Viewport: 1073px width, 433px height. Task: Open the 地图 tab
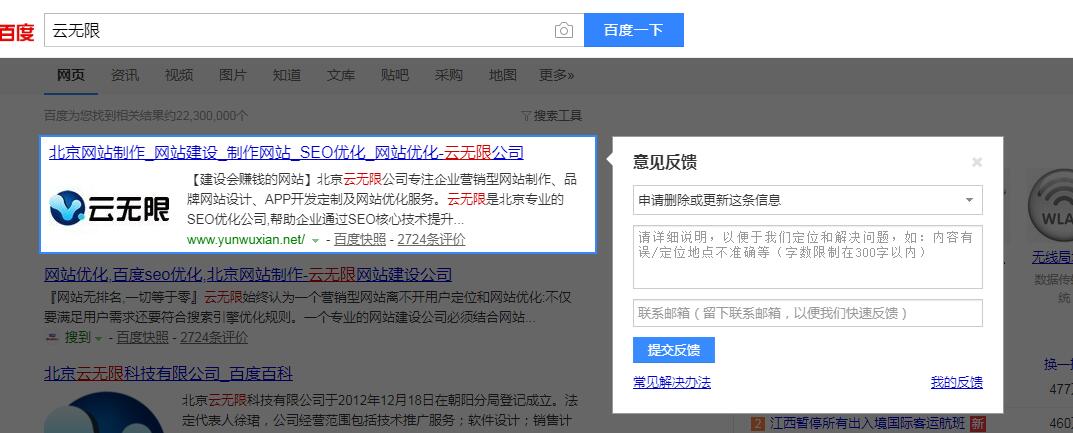pyautogui.click(x=503, y=75)
